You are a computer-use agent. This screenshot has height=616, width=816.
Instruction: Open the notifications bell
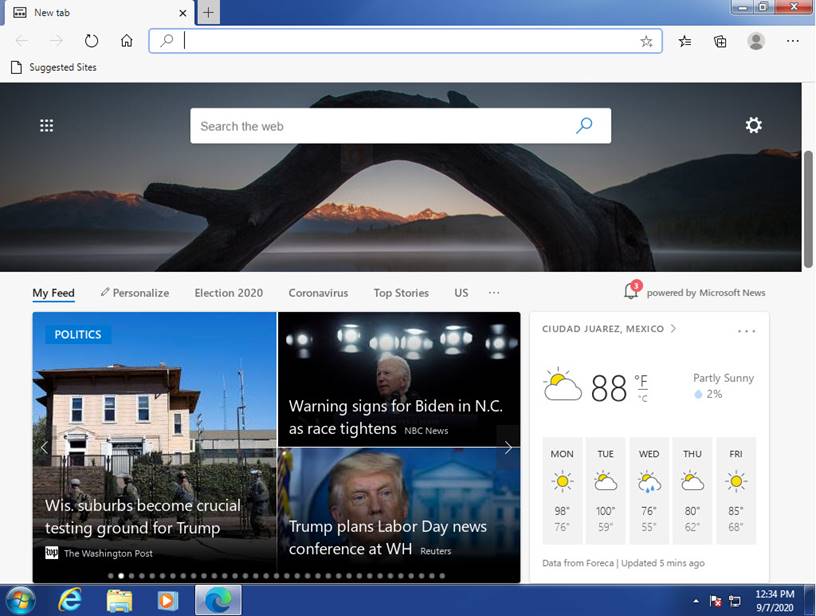(631, 292)
